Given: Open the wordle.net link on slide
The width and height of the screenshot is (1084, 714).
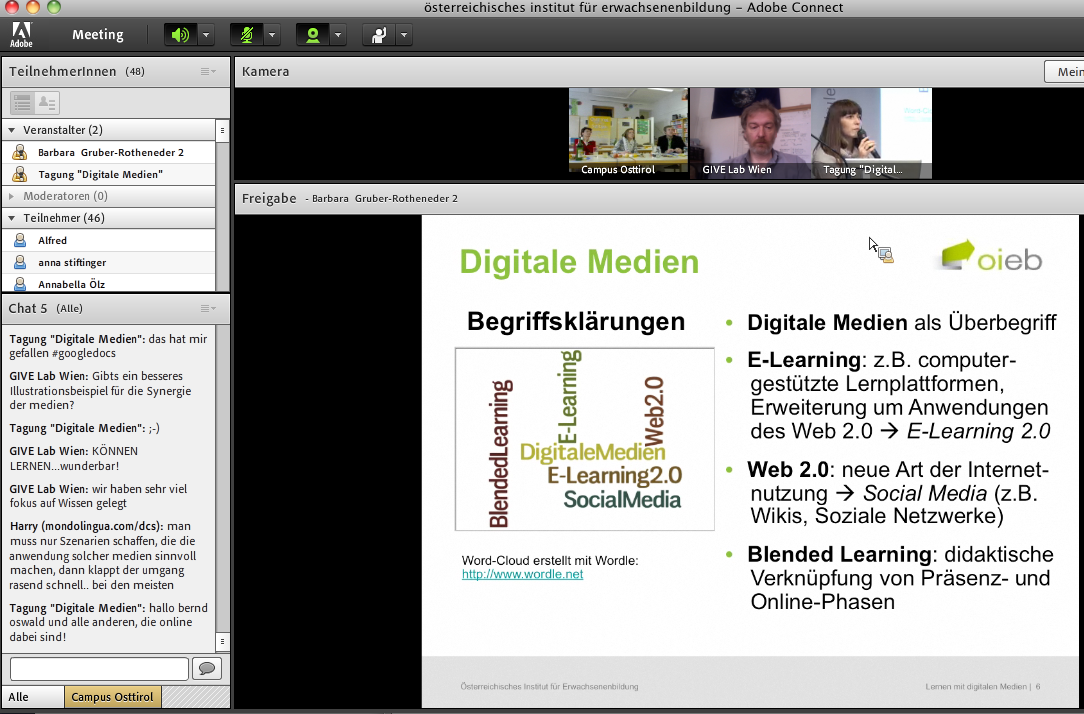Looking at the screenshot, I should tap(522, 574).
